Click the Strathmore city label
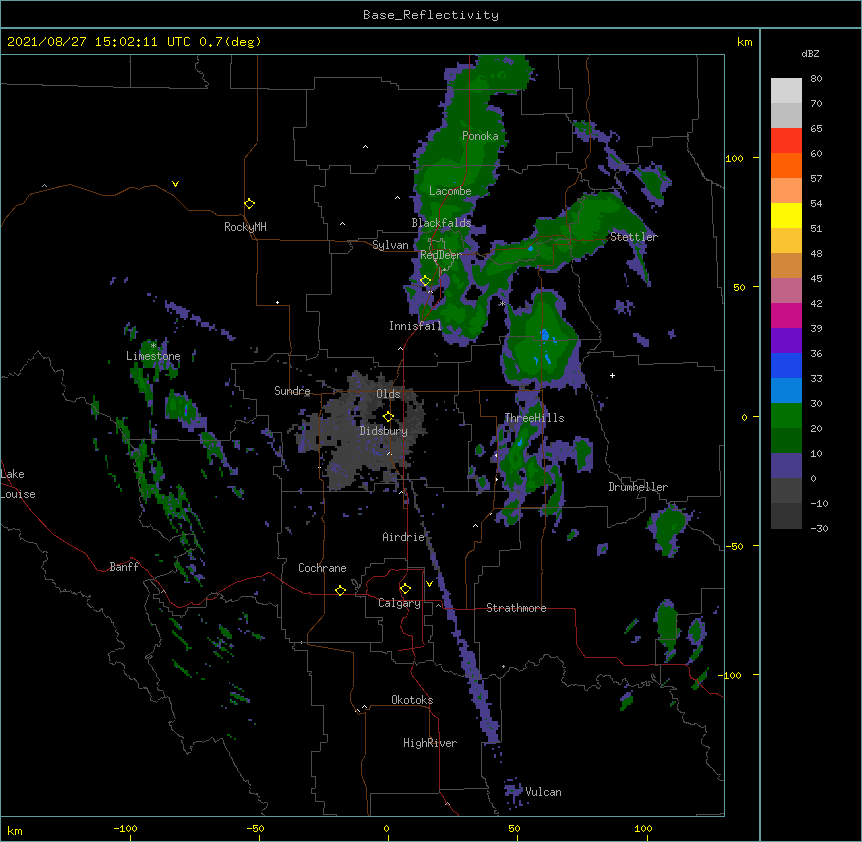 click(x=516, y=608)
